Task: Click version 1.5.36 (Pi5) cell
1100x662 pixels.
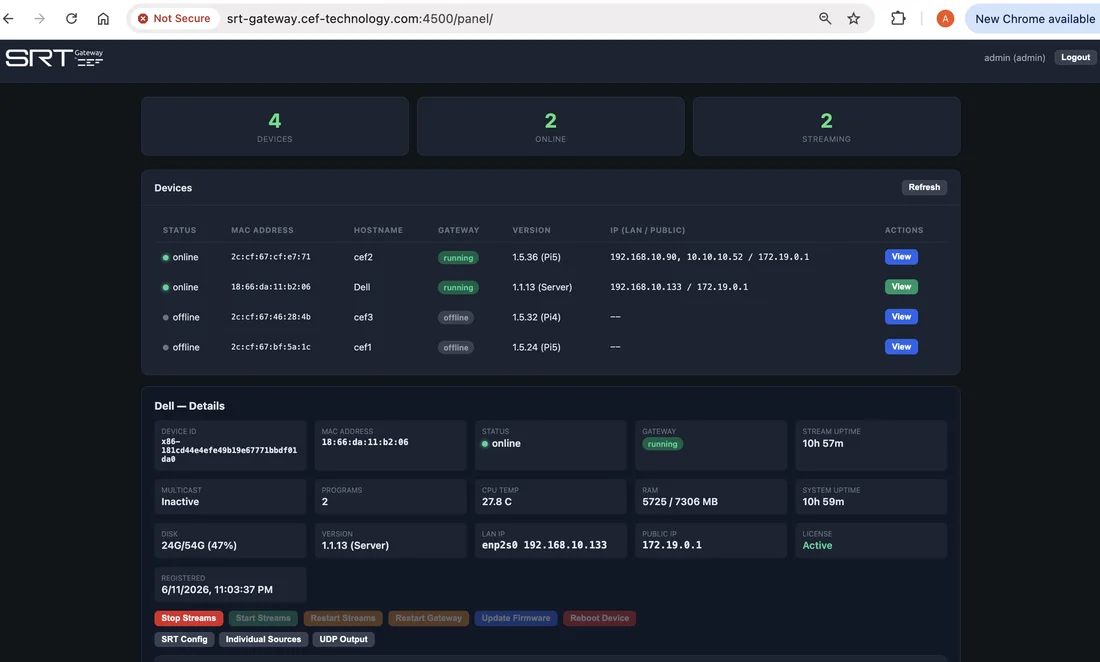Action: 536,257
